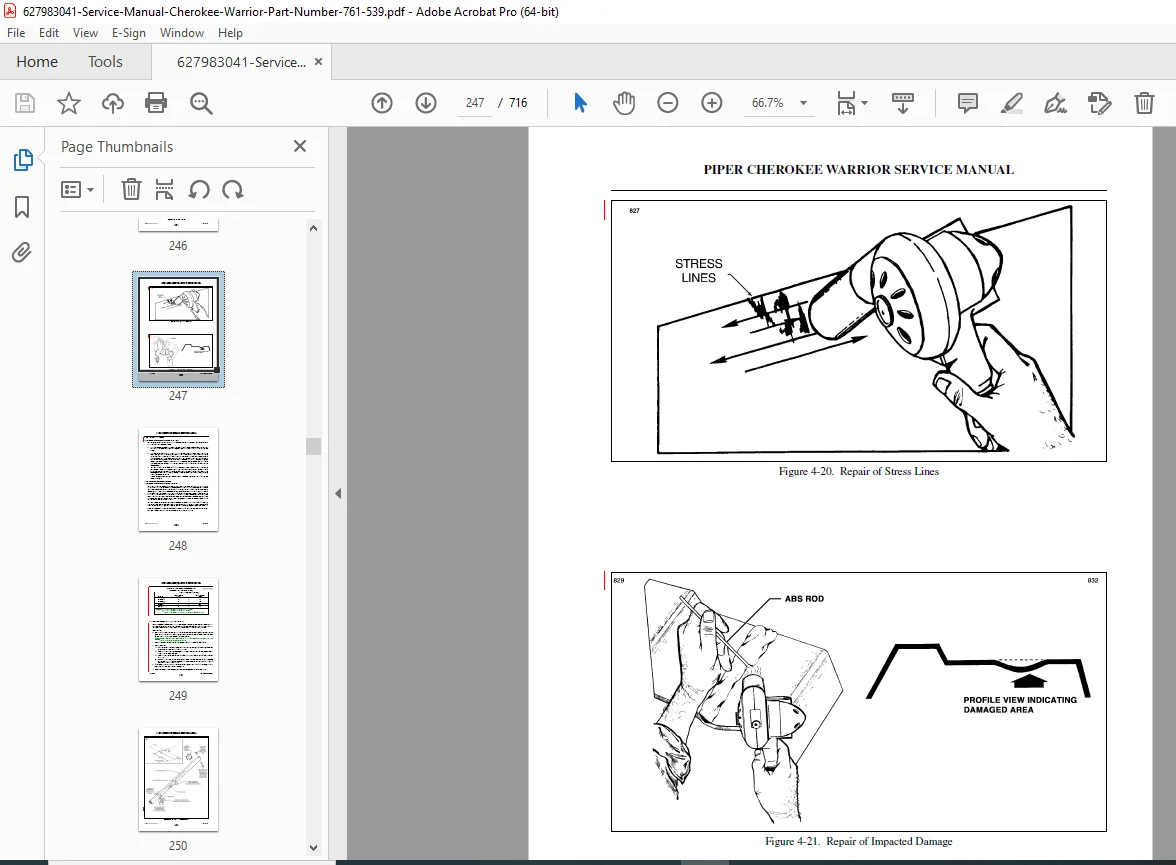Open the Edit menu
Image resolution: width=1176 pixels, height=865 pixels.
click(49, 33)
